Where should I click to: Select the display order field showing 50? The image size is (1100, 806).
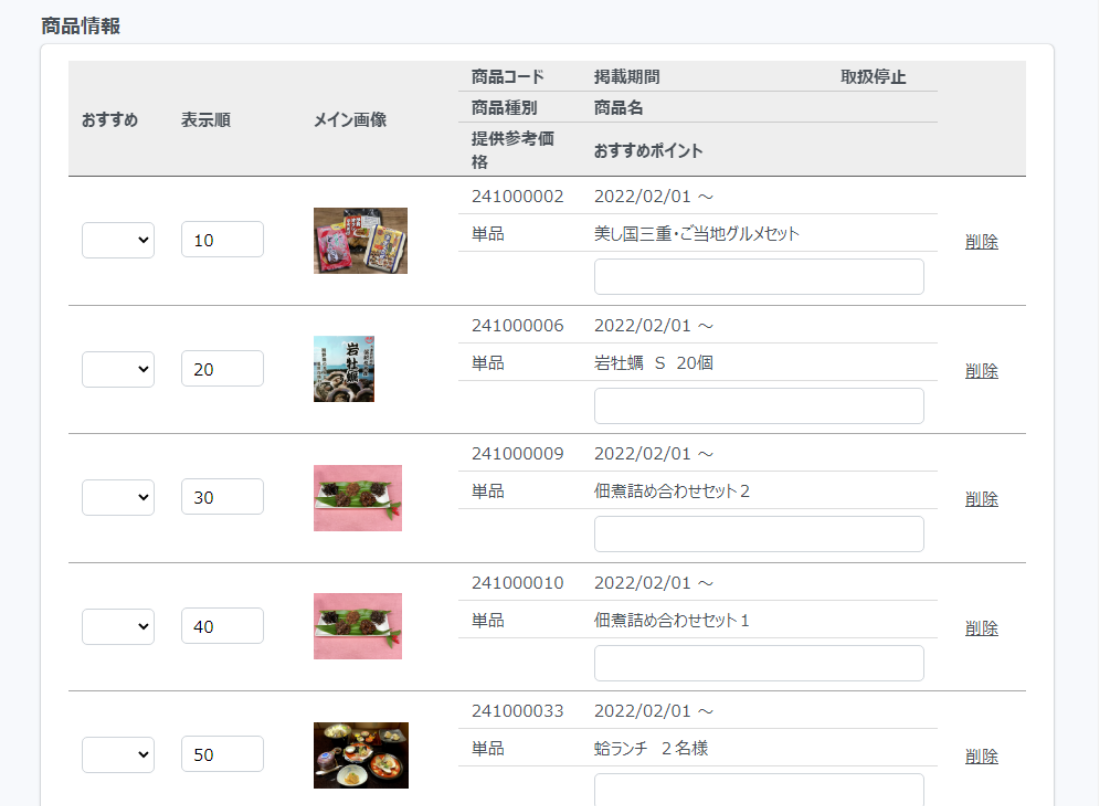[x=222, y=755]
